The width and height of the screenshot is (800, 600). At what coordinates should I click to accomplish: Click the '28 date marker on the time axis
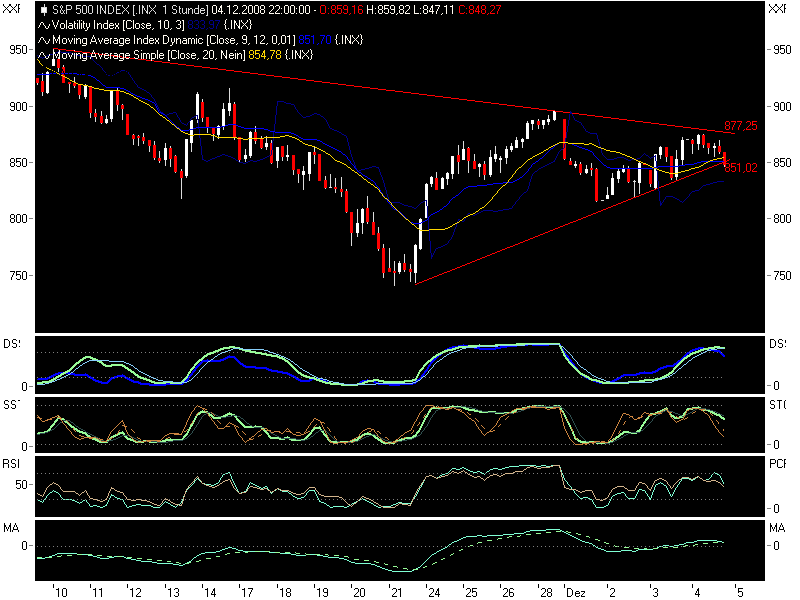point(546,592)
